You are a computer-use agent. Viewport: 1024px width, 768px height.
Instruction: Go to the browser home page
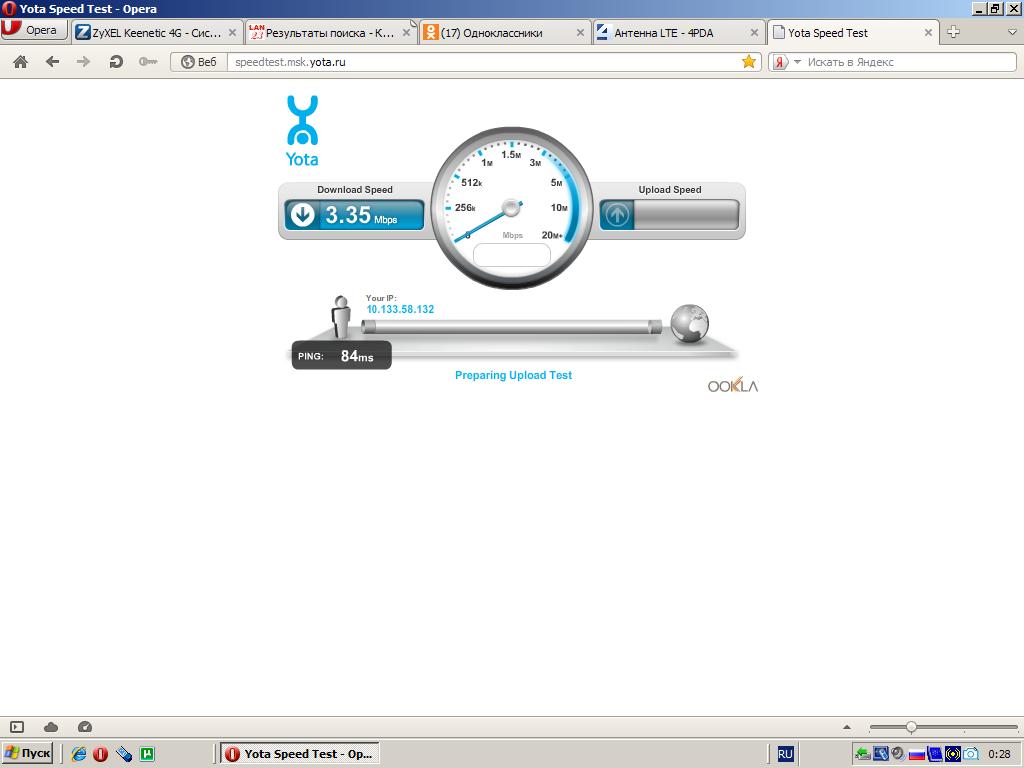coord(21,62)
